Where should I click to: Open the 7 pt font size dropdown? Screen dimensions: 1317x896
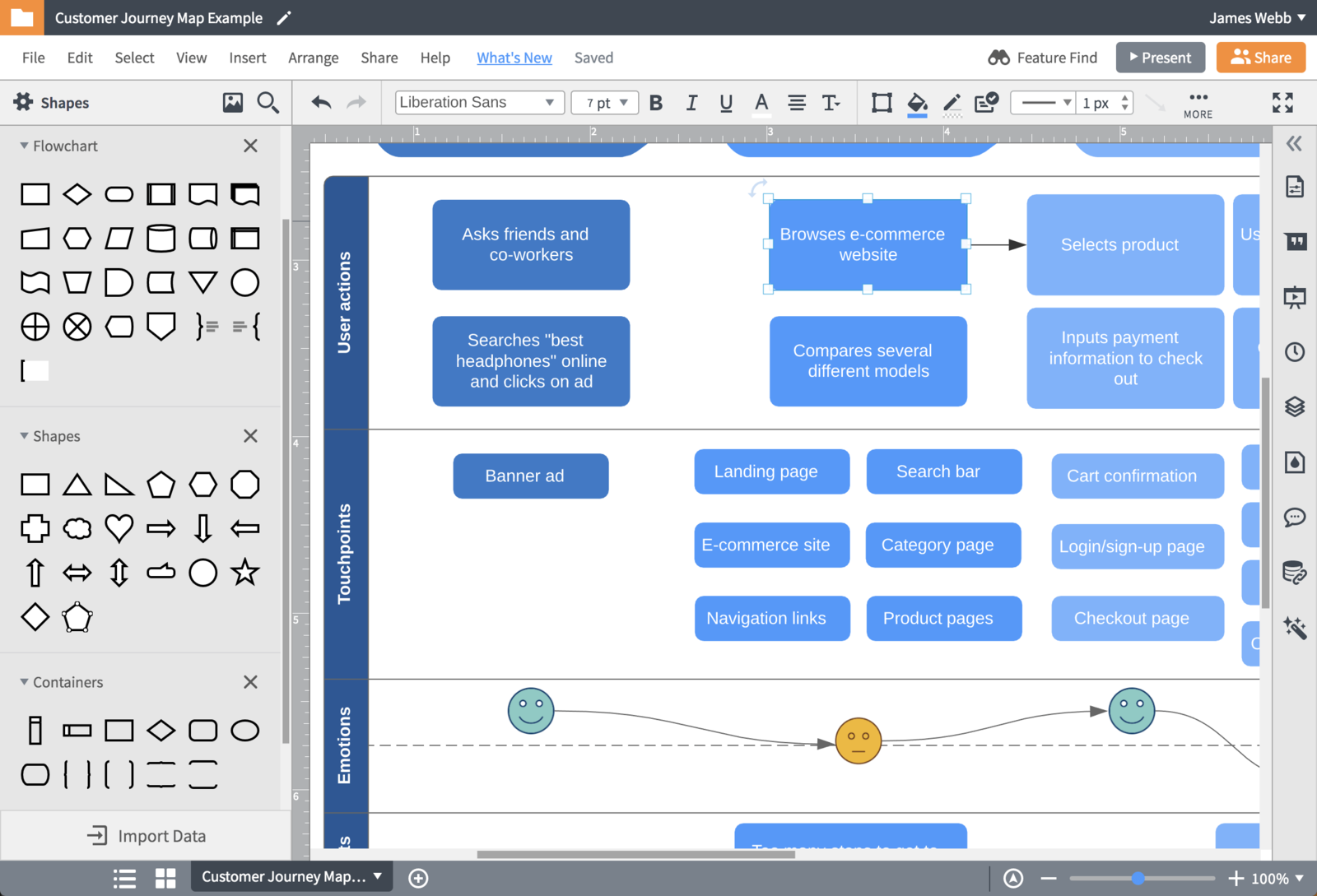tap(605, 103)
